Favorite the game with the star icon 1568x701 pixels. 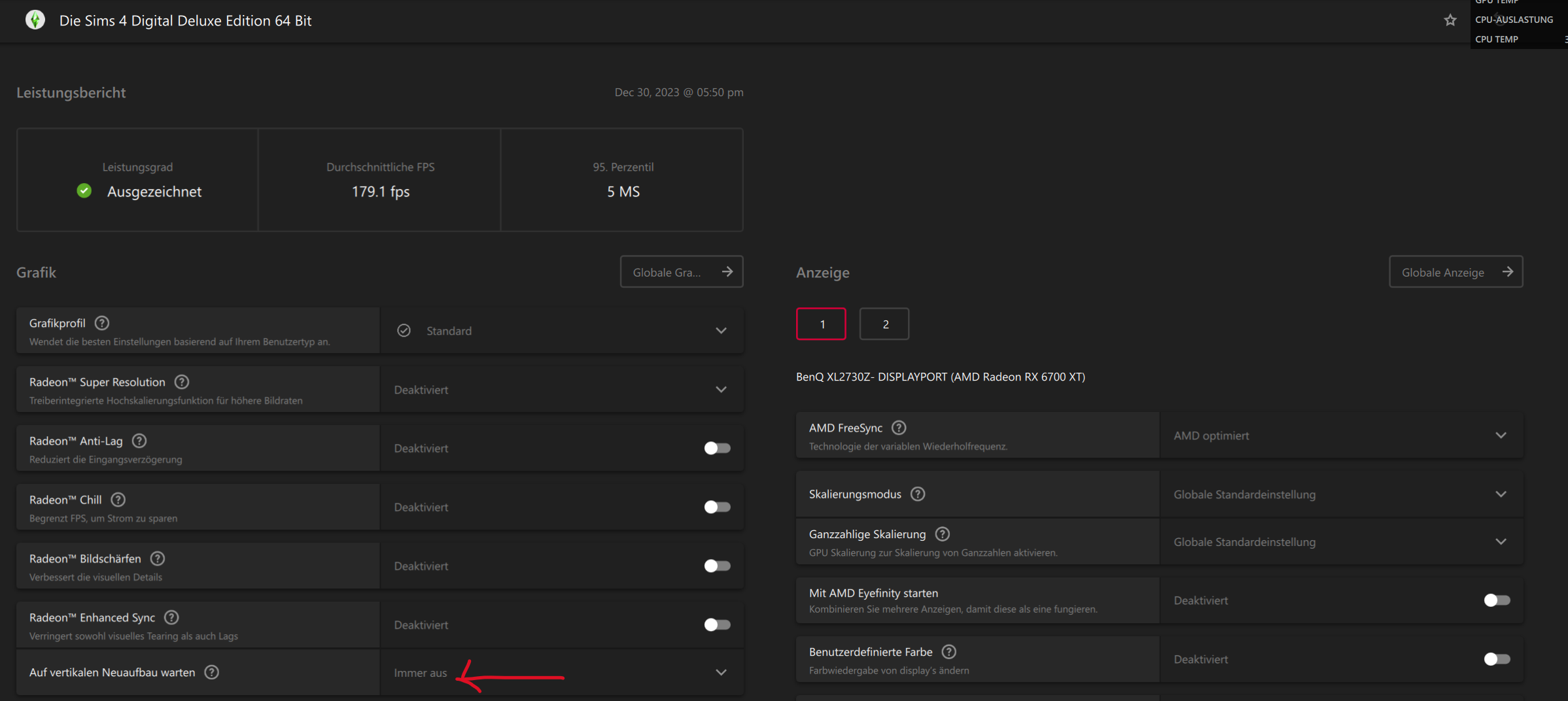point(1450,20)
